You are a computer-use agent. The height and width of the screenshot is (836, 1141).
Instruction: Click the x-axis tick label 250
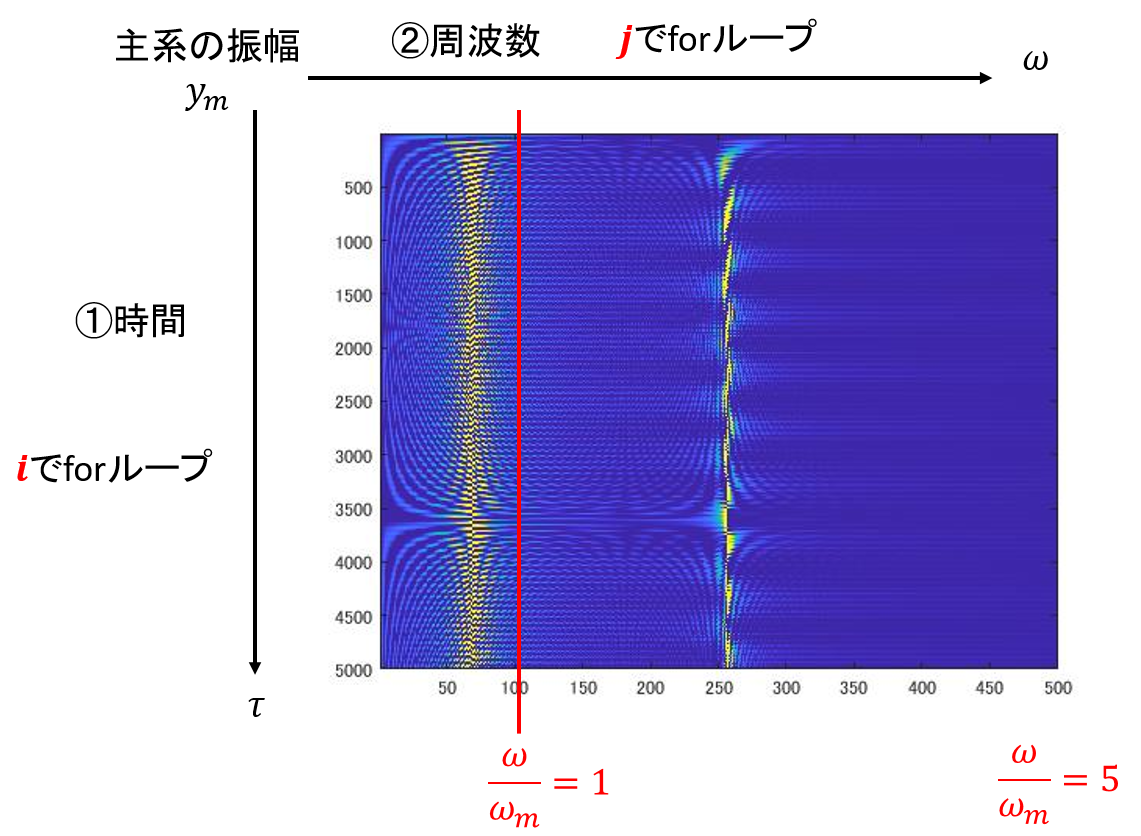(718, 688)
